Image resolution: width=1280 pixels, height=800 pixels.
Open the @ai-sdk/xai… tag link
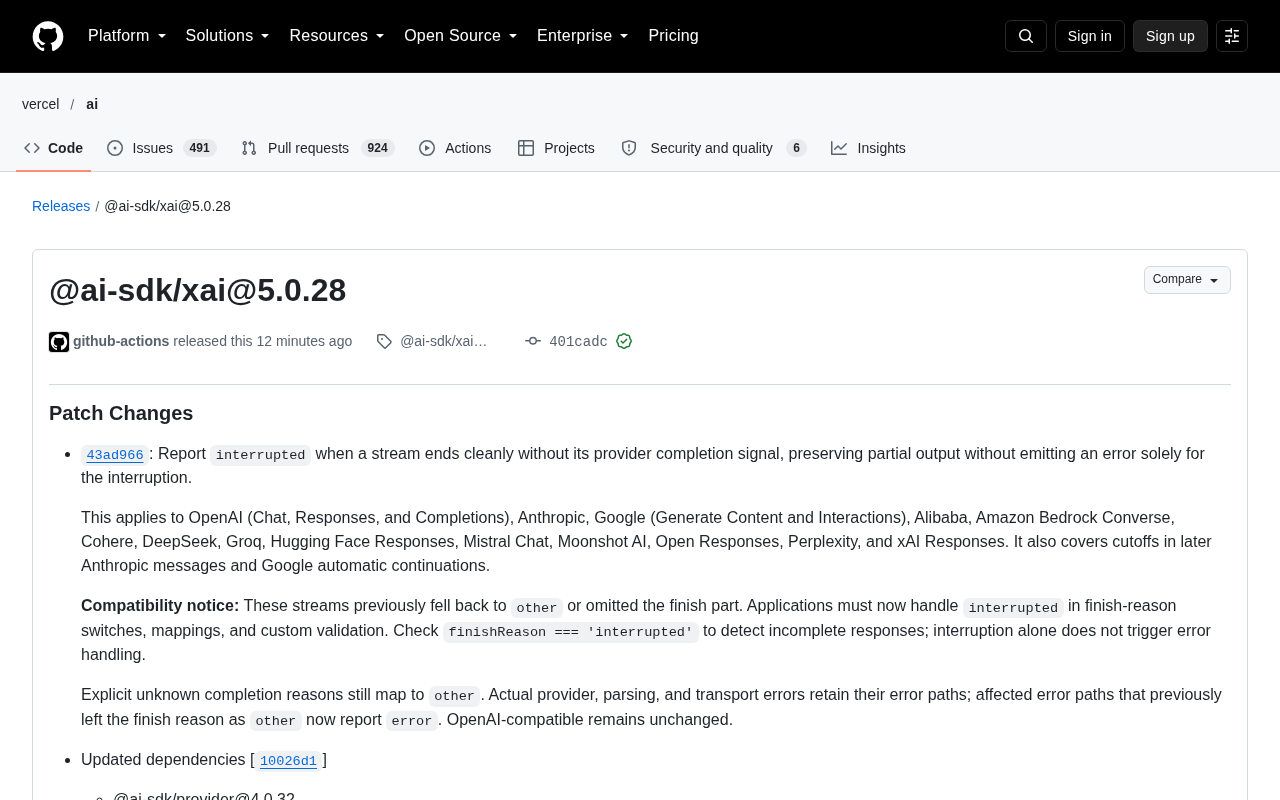point(444,341)
